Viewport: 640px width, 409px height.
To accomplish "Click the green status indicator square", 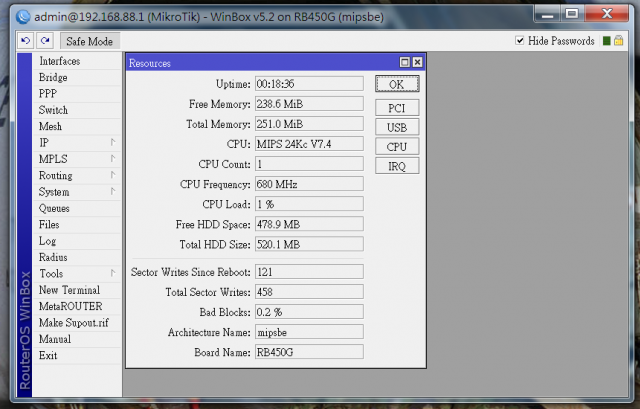I will [x=607, y=41].
